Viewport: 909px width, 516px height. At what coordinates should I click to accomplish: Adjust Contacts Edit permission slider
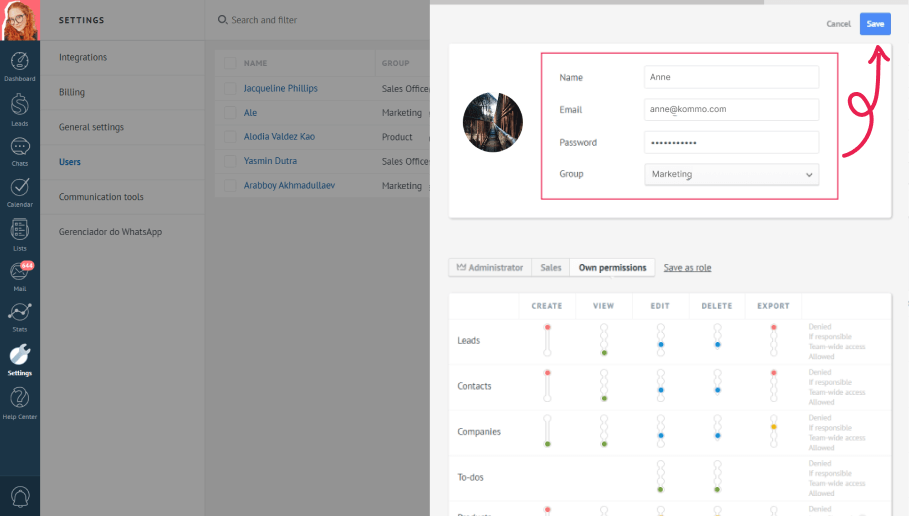click(661, 386)
